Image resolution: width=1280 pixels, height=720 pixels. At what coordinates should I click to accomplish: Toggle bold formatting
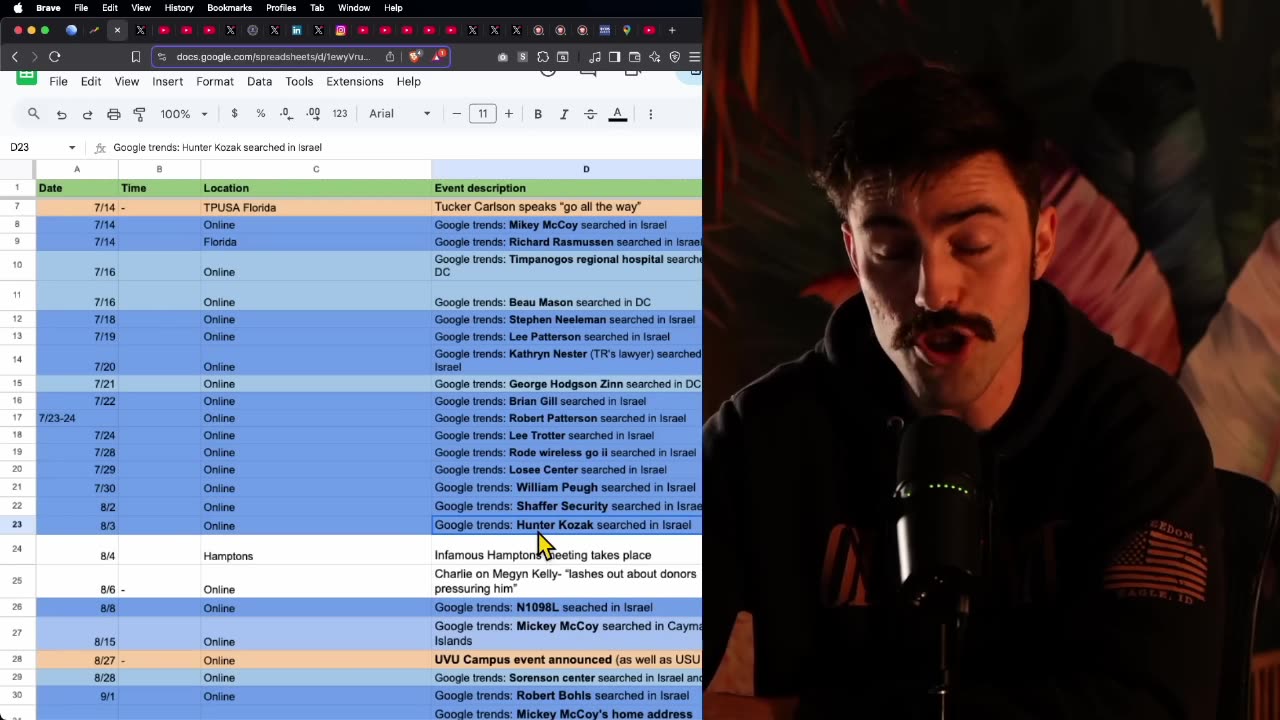coord(538,114)
